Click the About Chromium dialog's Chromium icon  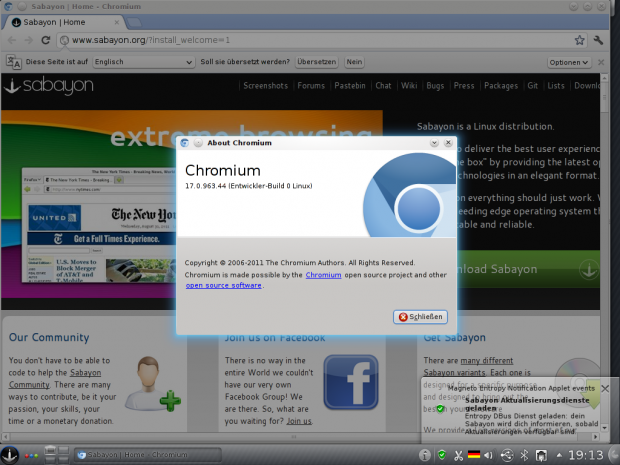(184, 143)
